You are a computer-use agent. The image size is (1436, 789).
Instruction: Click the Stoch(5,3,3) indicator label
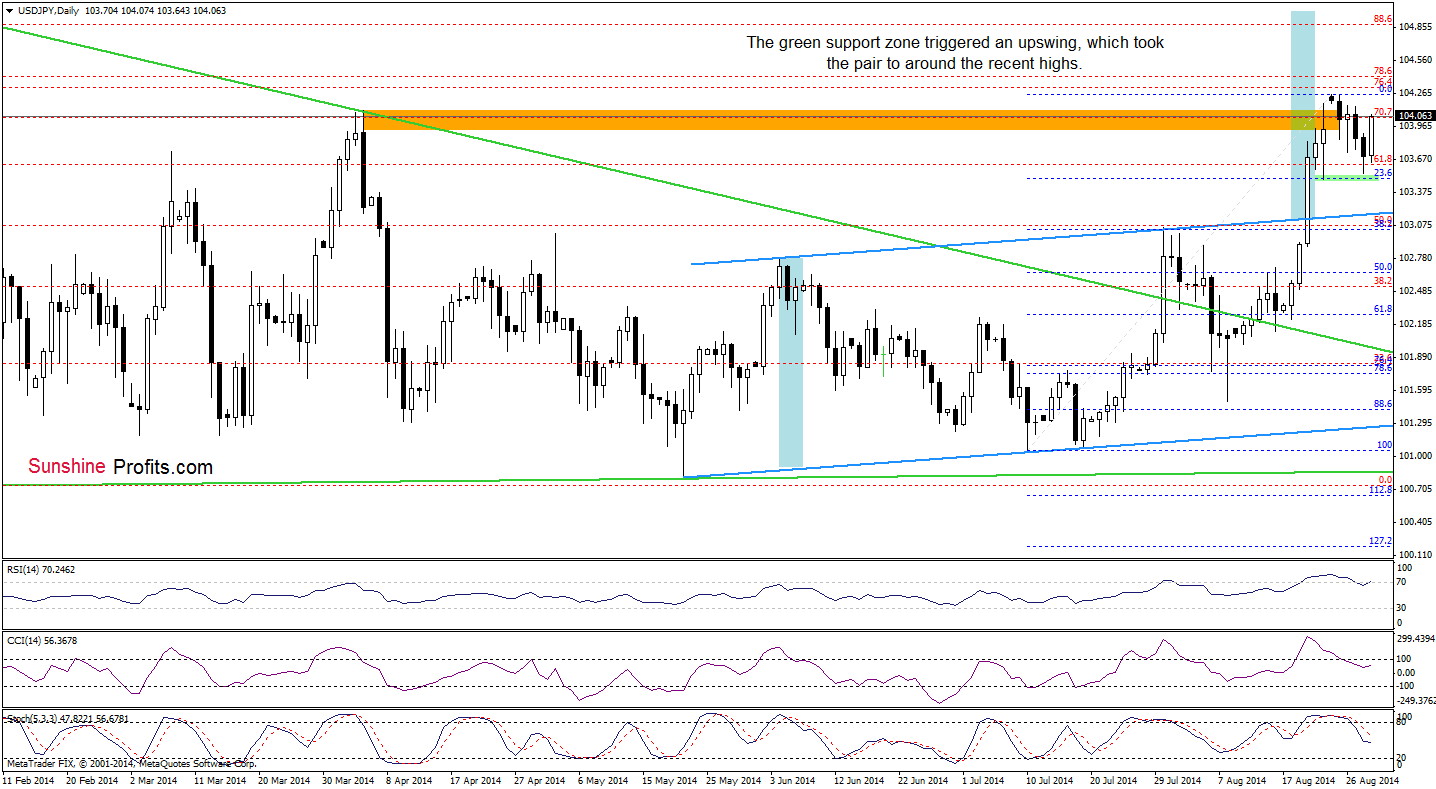(67, 718)
